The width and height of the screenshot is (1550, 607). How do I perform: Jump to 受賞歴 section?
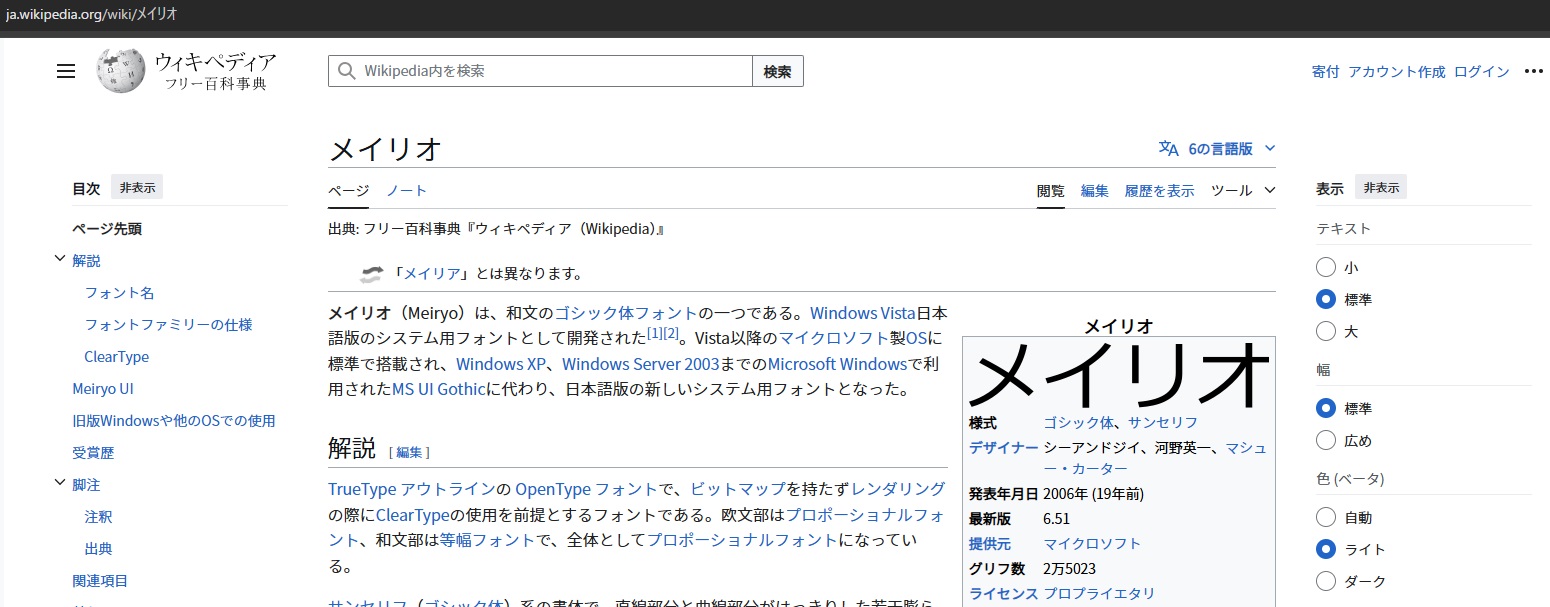pos(93,452)
